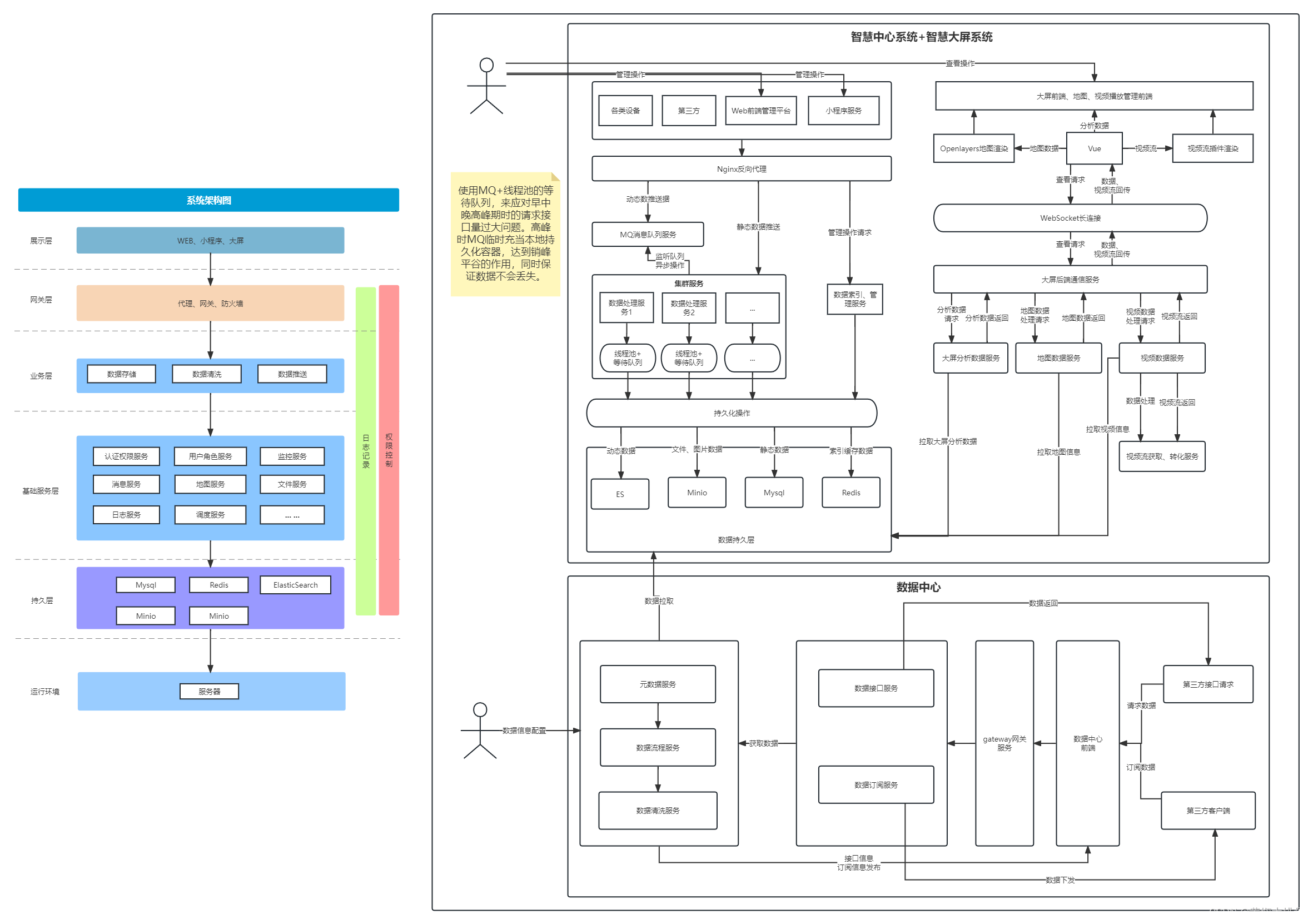Click the 拉取大屏分析数据 connector label
The image size is (1313, 924).
pyautogui.click(x=948, y=441)
